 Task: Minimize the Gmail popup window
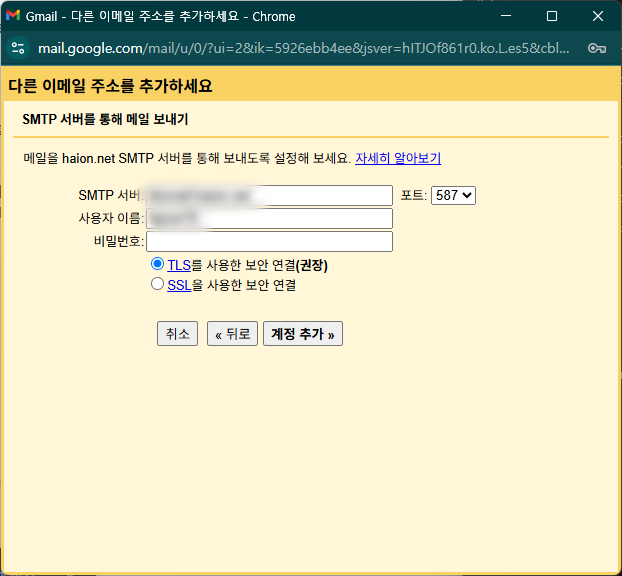coord(505,16)
